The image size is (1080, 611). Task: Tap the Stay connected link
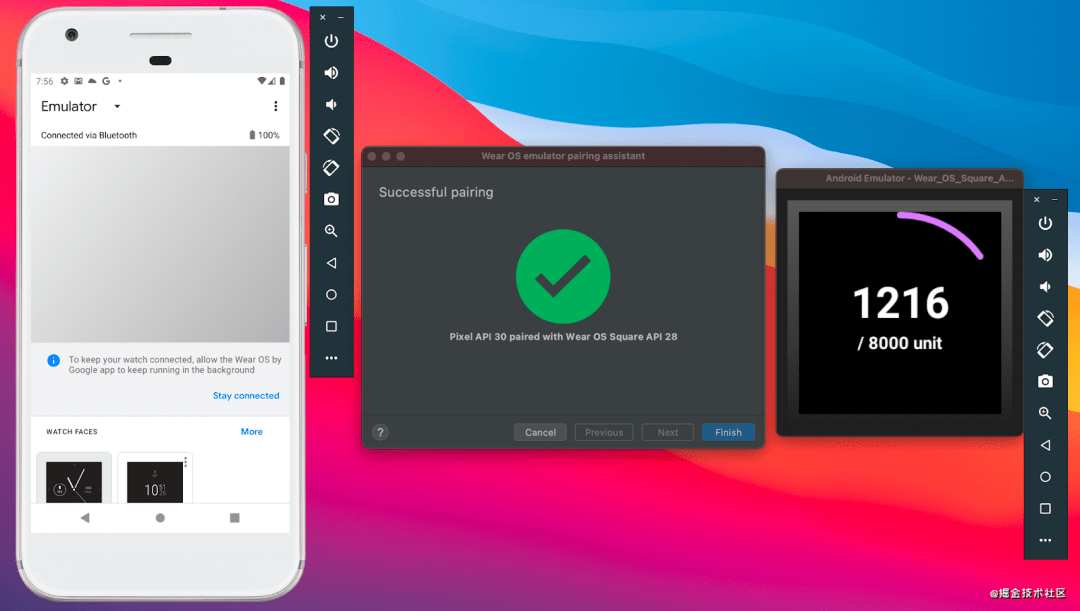[x=246, y=395]
